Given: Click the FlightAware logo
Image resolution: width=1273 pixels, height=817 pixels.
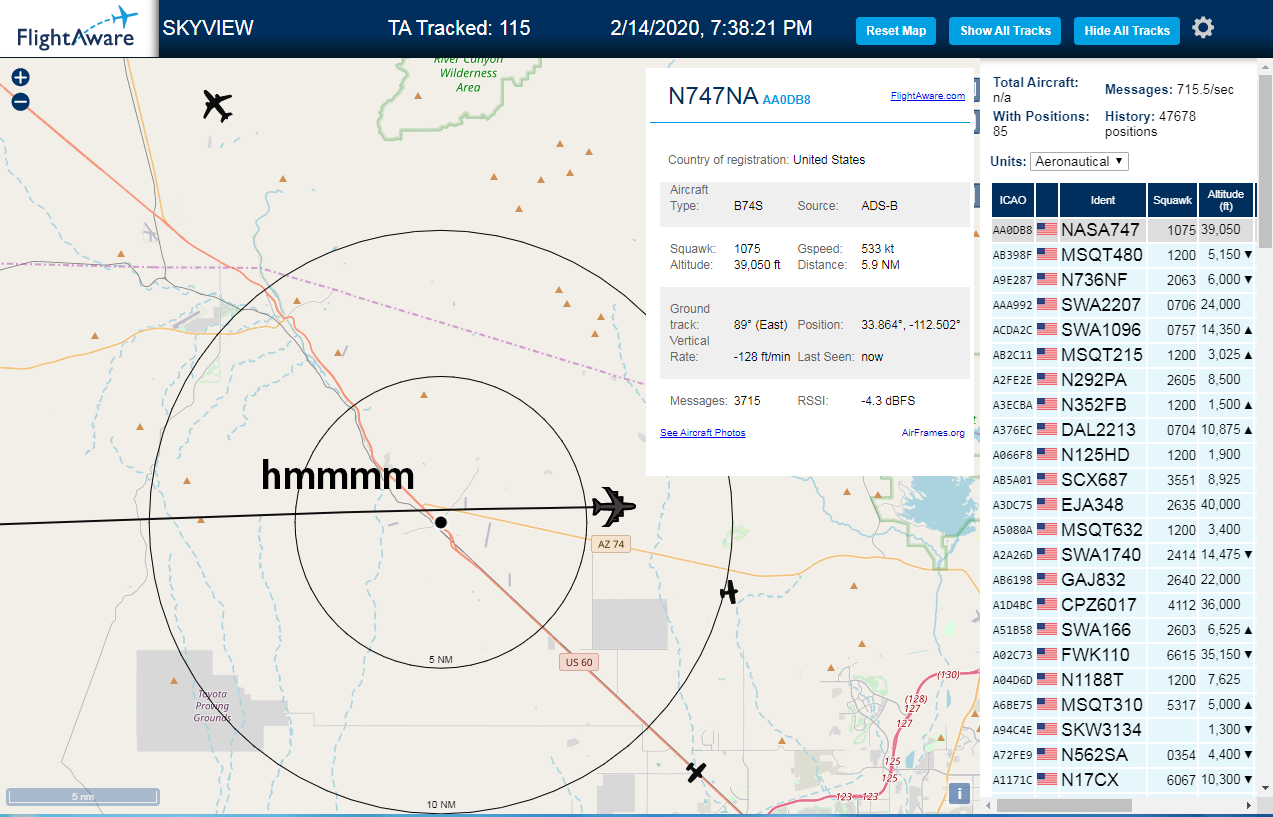Looking at the screenshot, I should pyautogui.click(x=78, y=29).
